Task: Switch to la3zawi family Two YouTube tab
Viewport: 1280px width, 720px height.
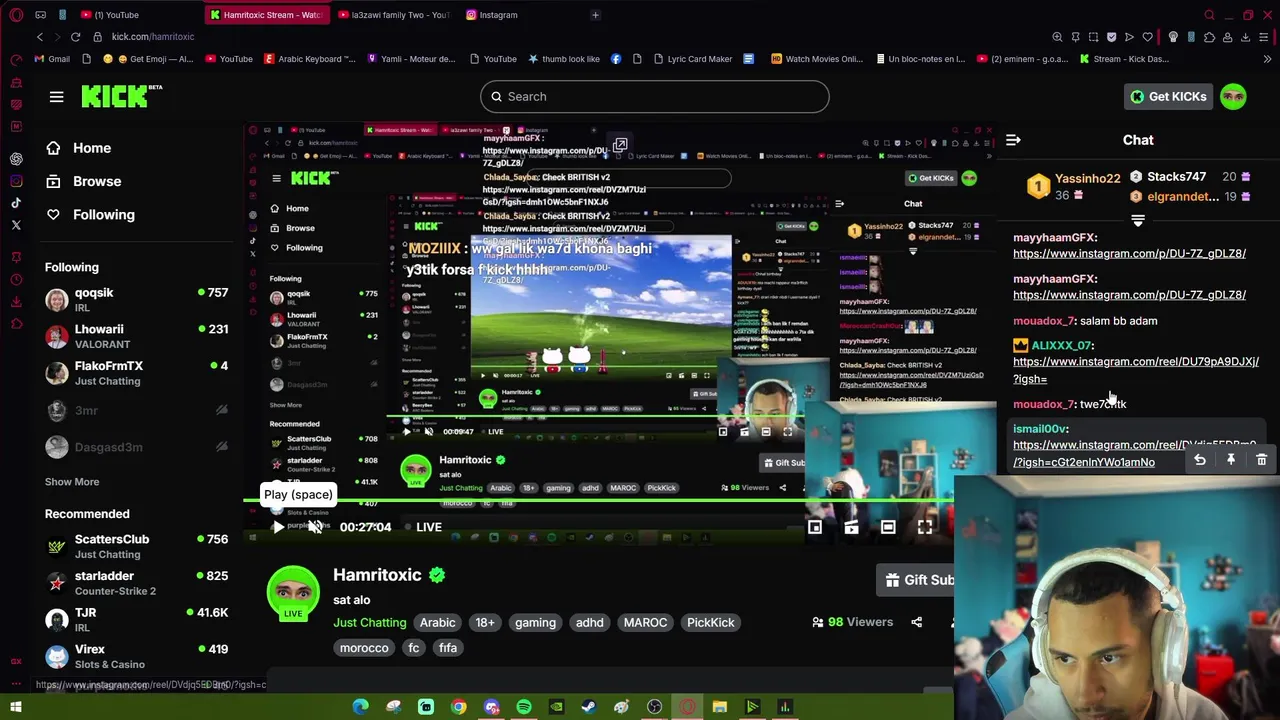Action: (x=395, y=15)
